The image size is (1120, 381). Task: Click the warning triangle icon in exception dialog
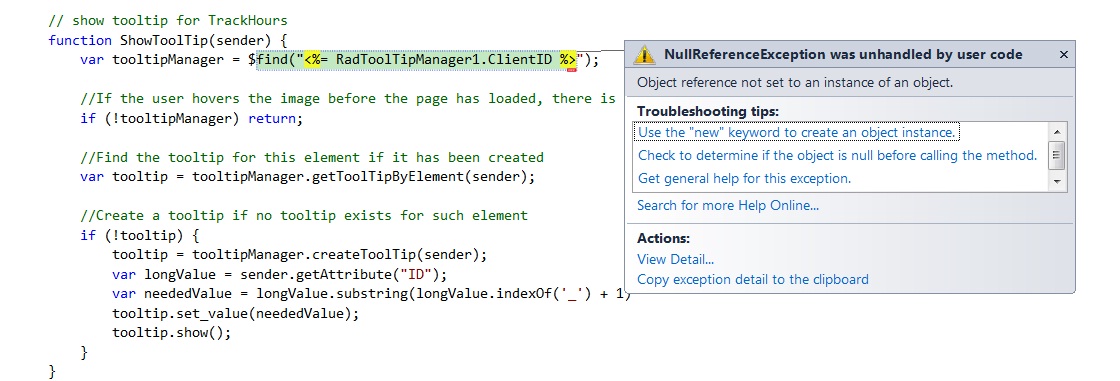point(644,54)
